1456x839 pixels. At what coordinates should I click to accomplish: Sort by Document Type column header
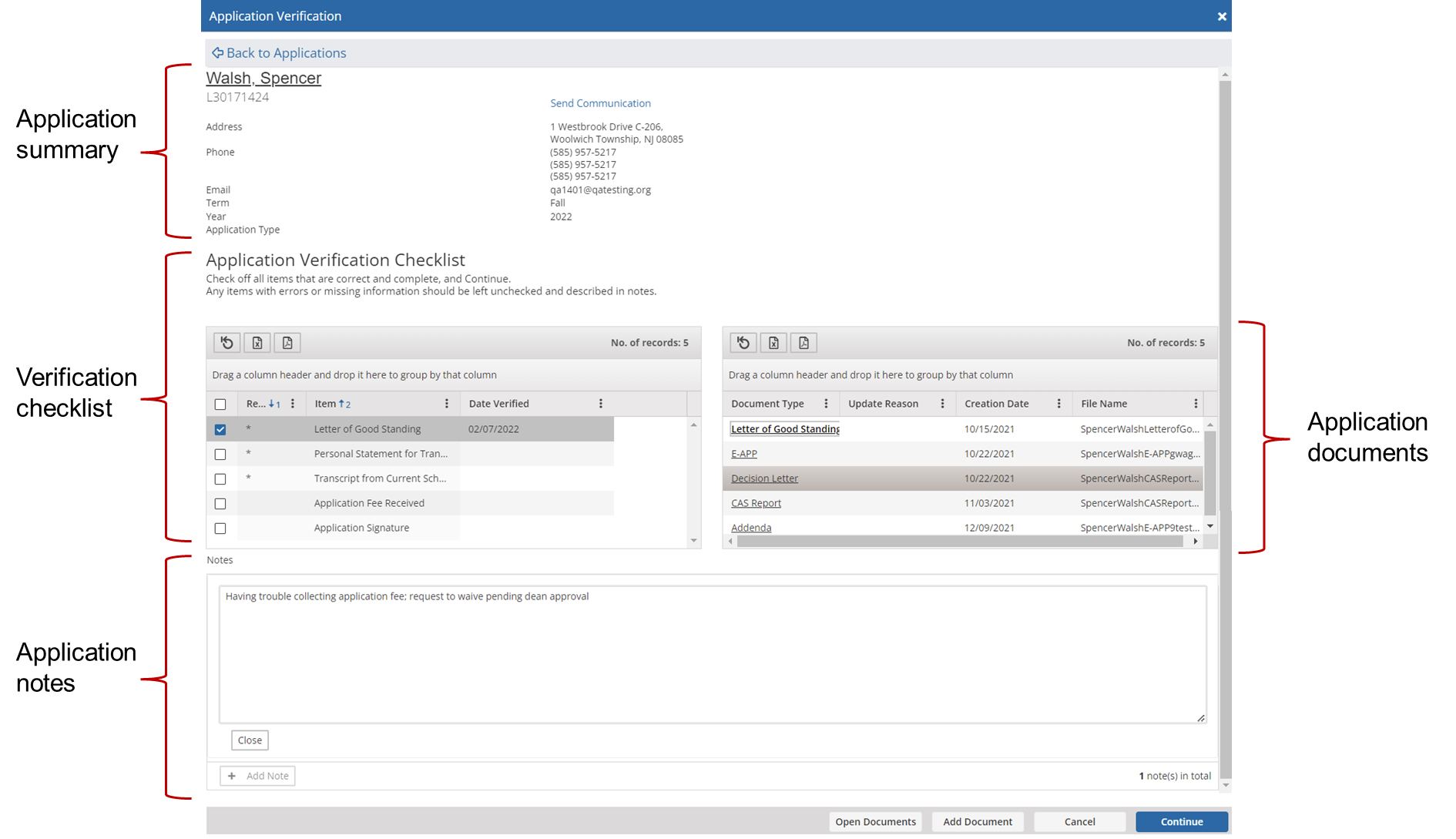767,404
